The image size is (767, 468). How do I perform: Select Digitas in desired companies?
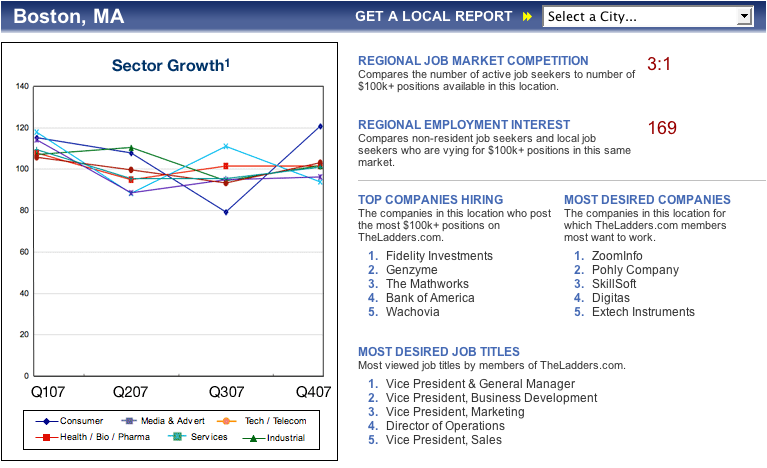[x=610, y=298]
